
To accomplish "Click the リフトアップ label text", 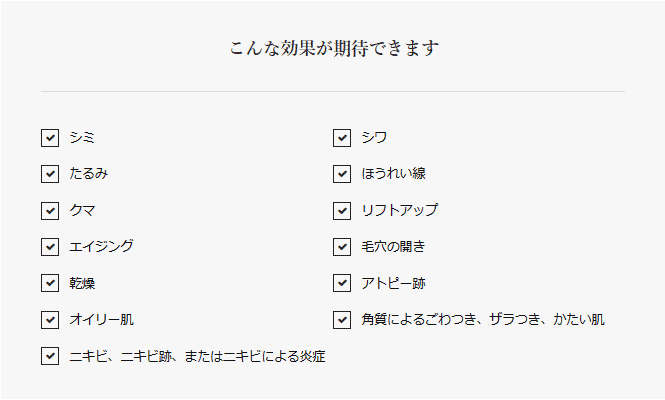I will point(400,210).
